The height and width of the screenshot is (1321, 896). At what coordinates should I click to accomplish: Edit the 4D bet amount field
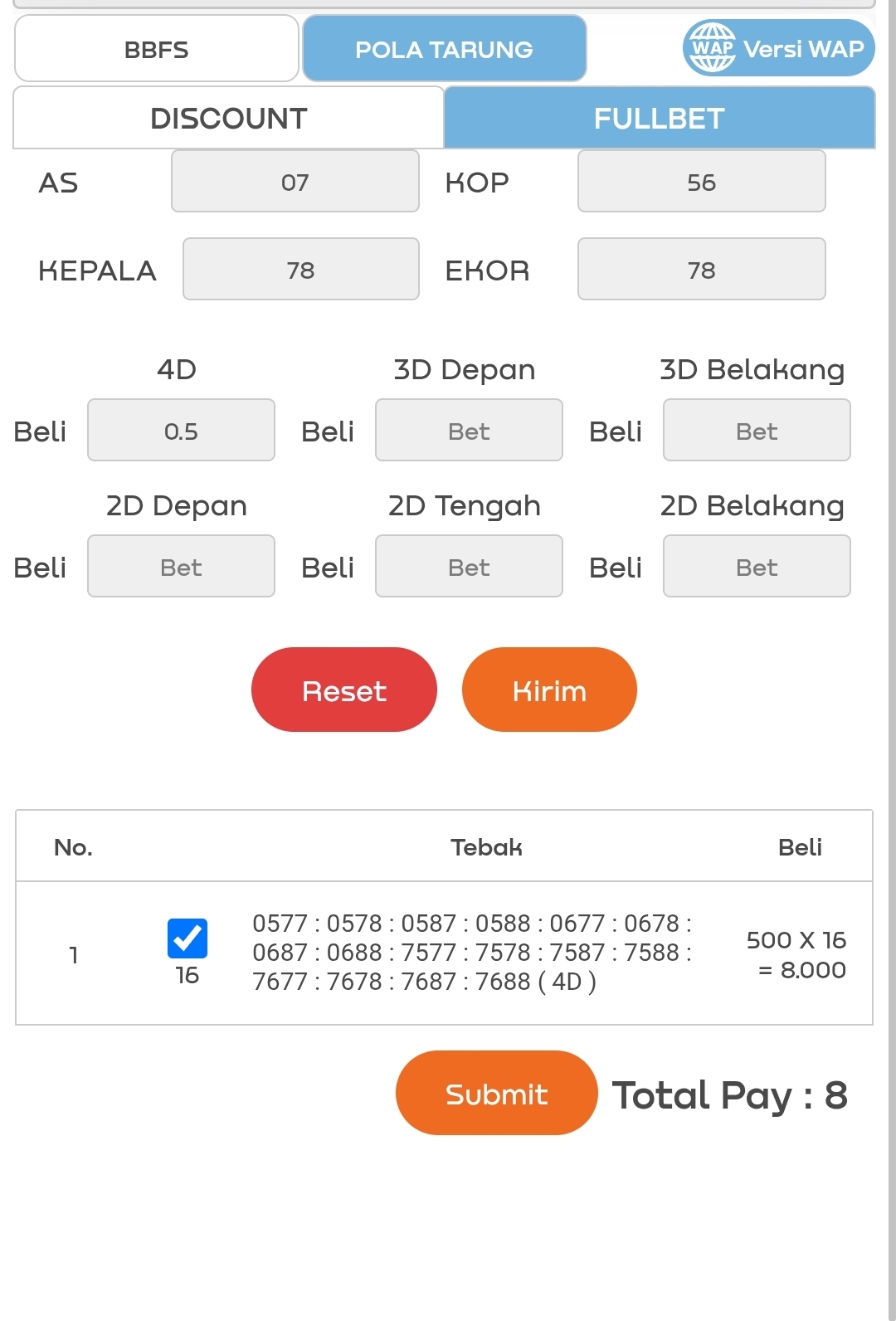click(181, 431)
